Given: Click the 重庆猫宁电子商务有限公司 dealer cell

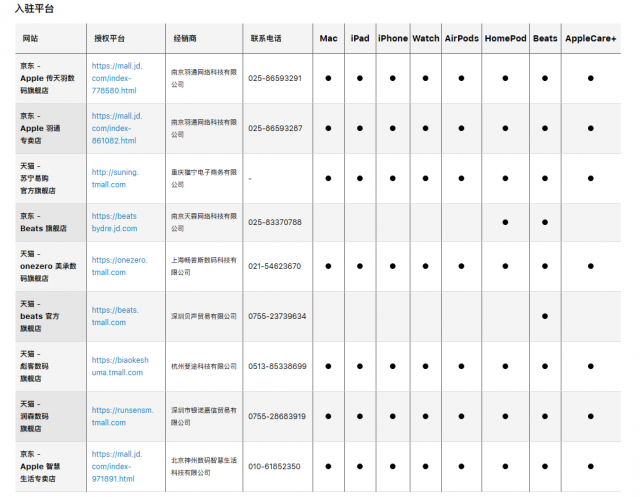Looking at the screenshot, I should pos(204,178).
